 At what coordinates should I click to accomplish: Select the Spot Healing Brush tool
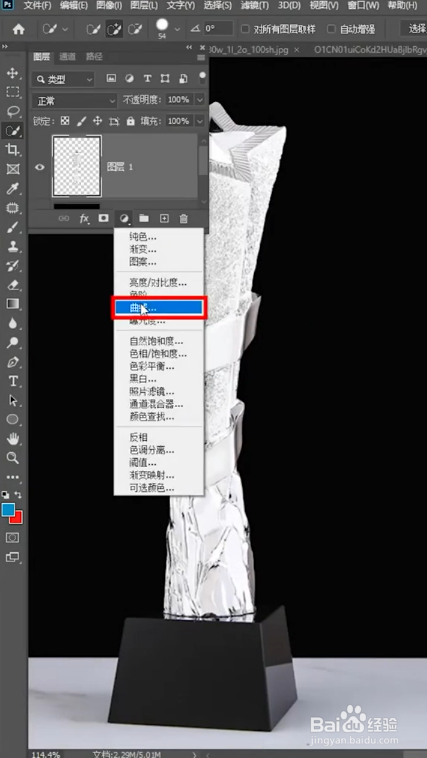point(13,208)
